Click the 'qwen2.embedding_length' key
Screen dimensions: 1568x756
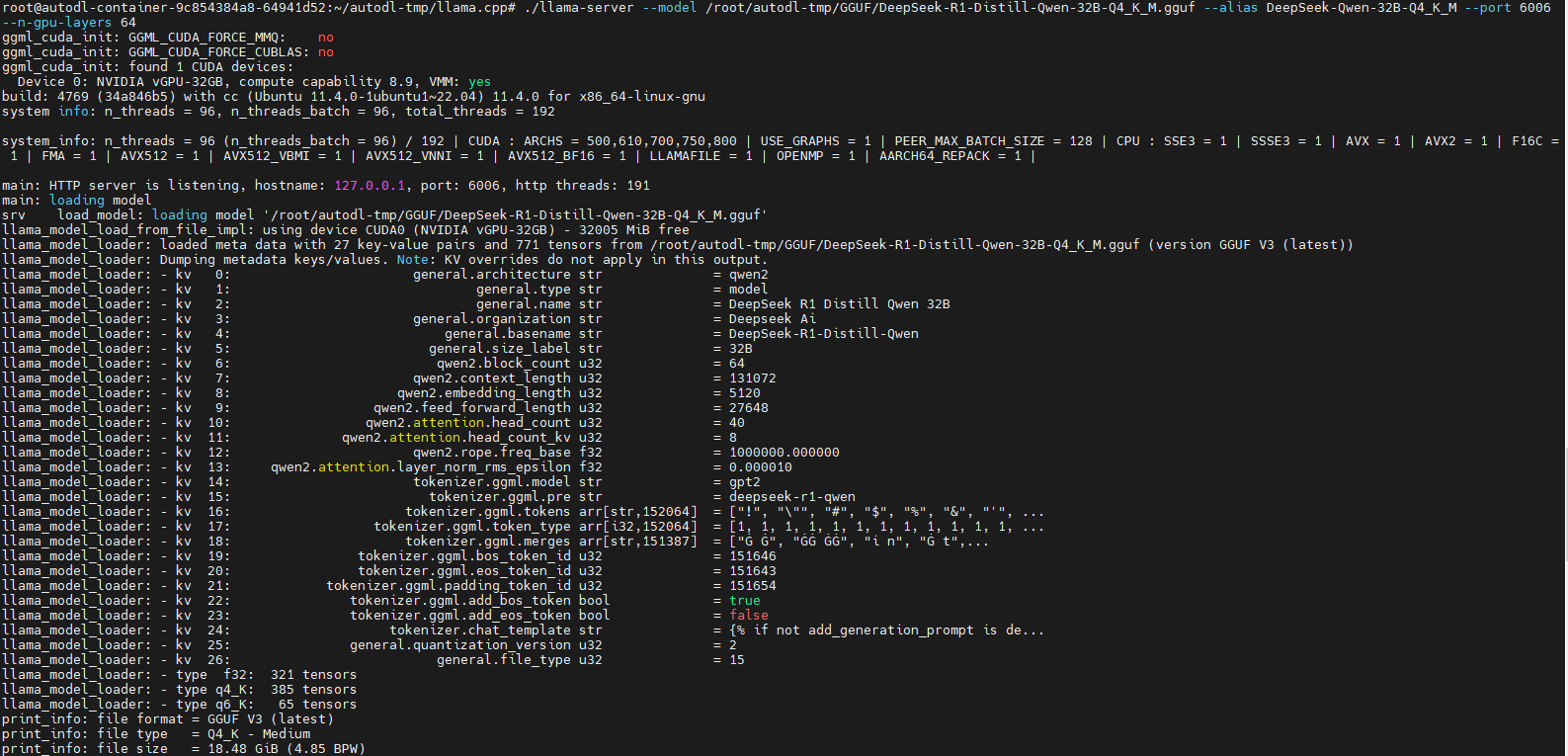(x=484, y=393)
